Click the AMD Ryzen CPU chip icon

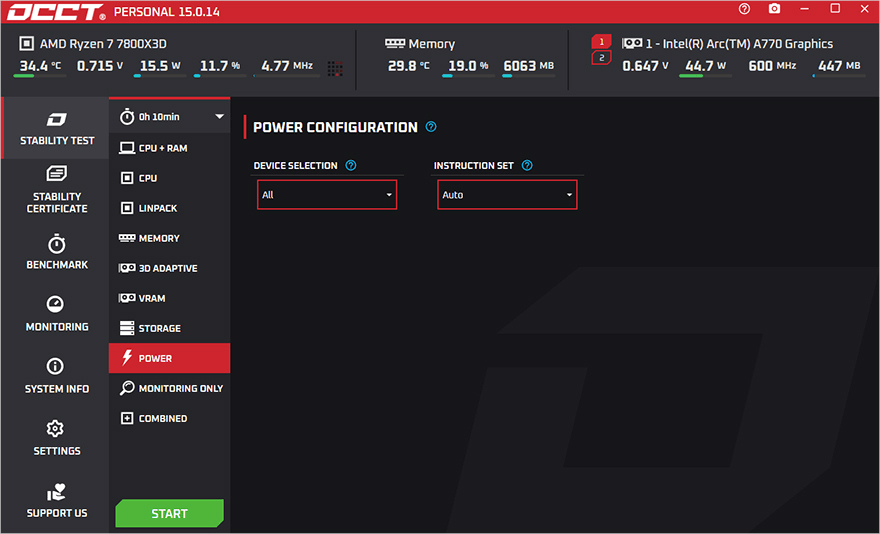(x=26, y=43)
